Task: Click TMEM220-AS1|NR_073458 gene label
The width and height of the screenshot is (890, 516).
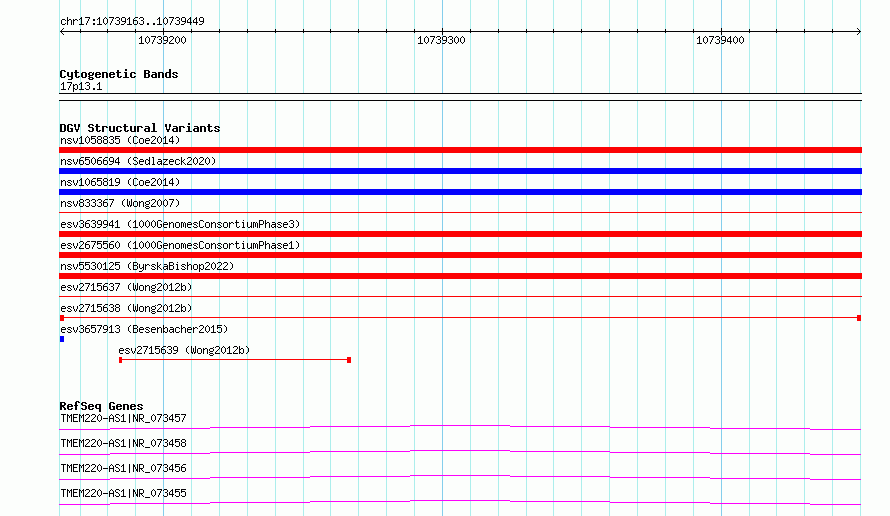Action: click(x=123, y=443)
